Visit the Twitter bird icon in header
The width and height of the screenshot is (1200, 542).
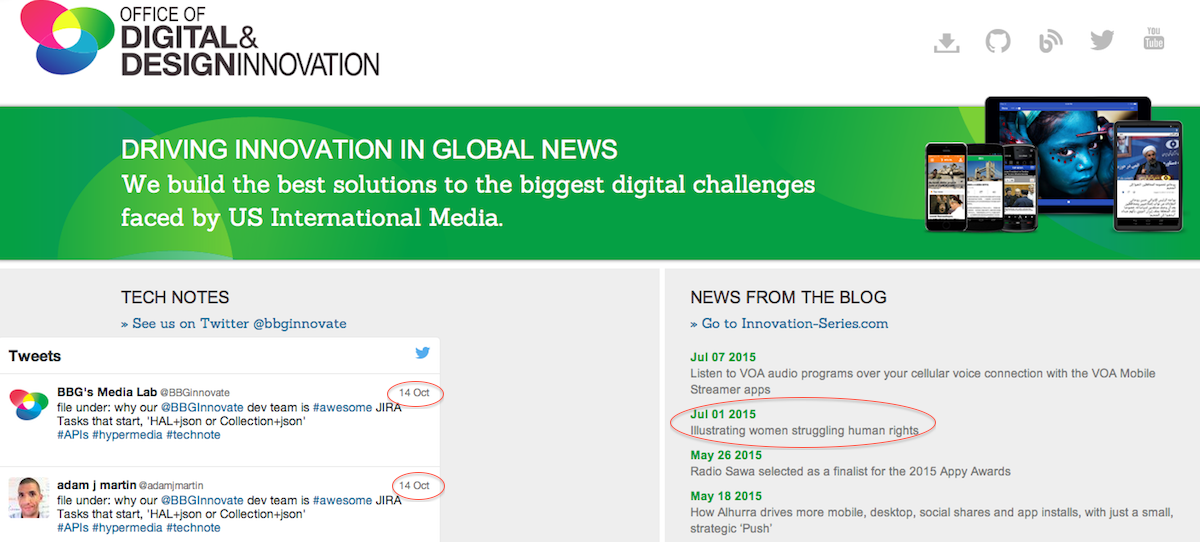click(1102, 41)
